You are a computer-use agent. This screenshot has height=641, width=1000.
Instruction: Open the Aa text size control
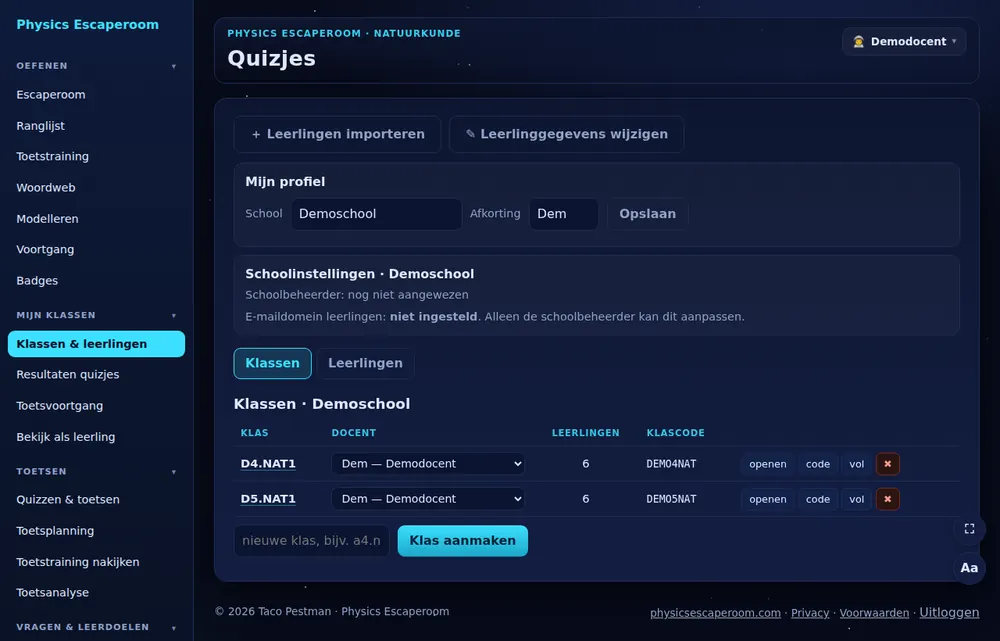[969, 568]
